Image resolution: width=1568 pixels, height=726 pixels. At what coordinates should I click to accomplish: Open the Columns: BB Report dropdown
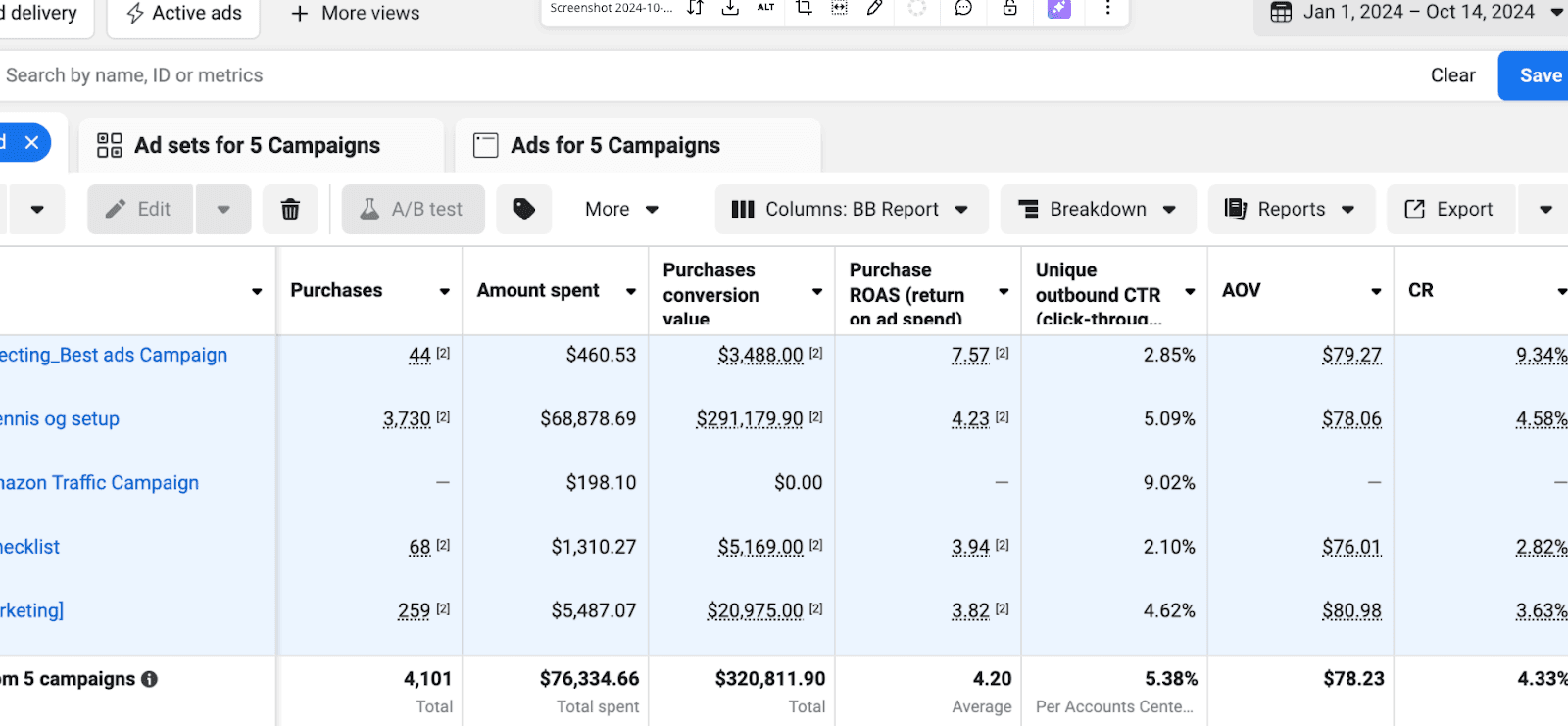coord(851,210)
